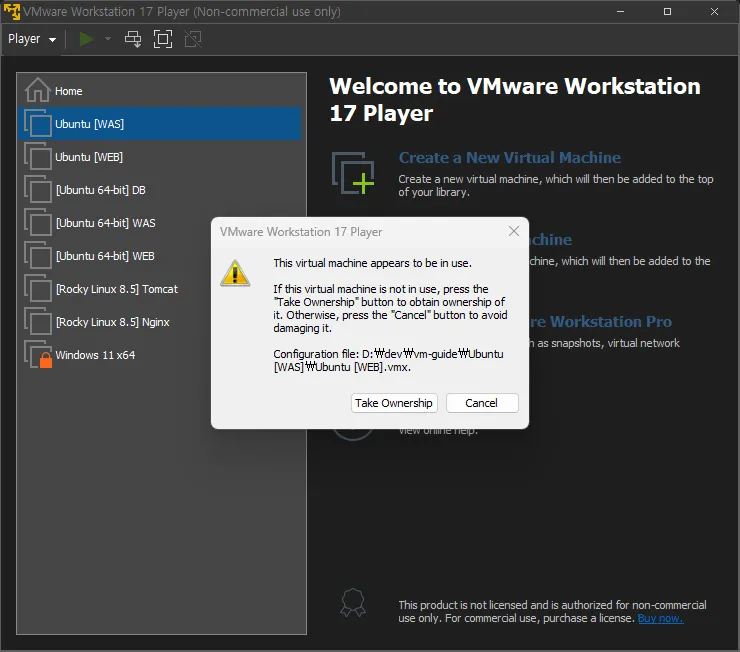Image resolution: width=740 pixels, height=652 pixels.
Task: Click Send Ctrl+Alt+Del toolbar icon
Action: click(133, 39)
